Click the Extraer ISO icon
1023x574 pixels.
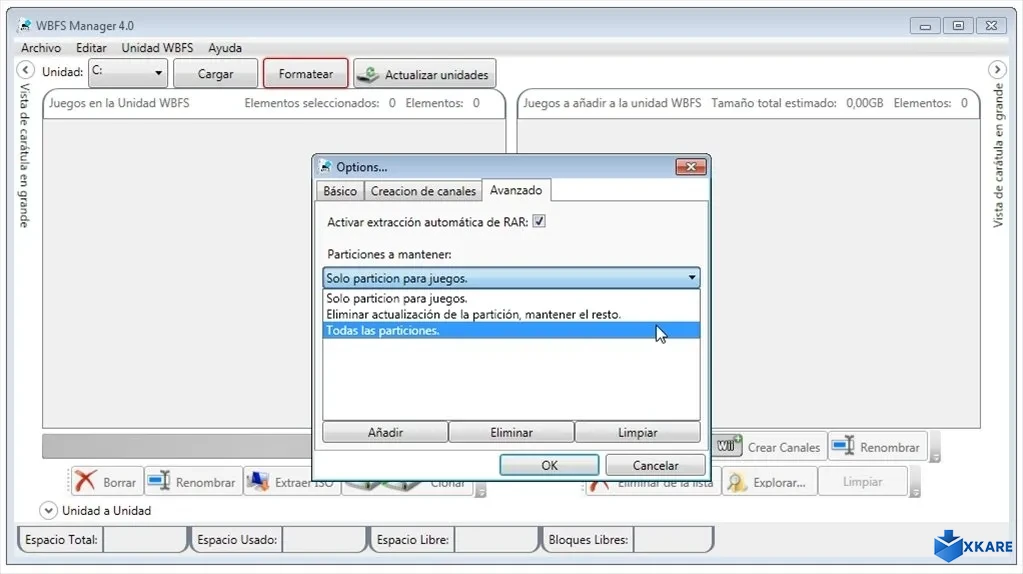258,481
